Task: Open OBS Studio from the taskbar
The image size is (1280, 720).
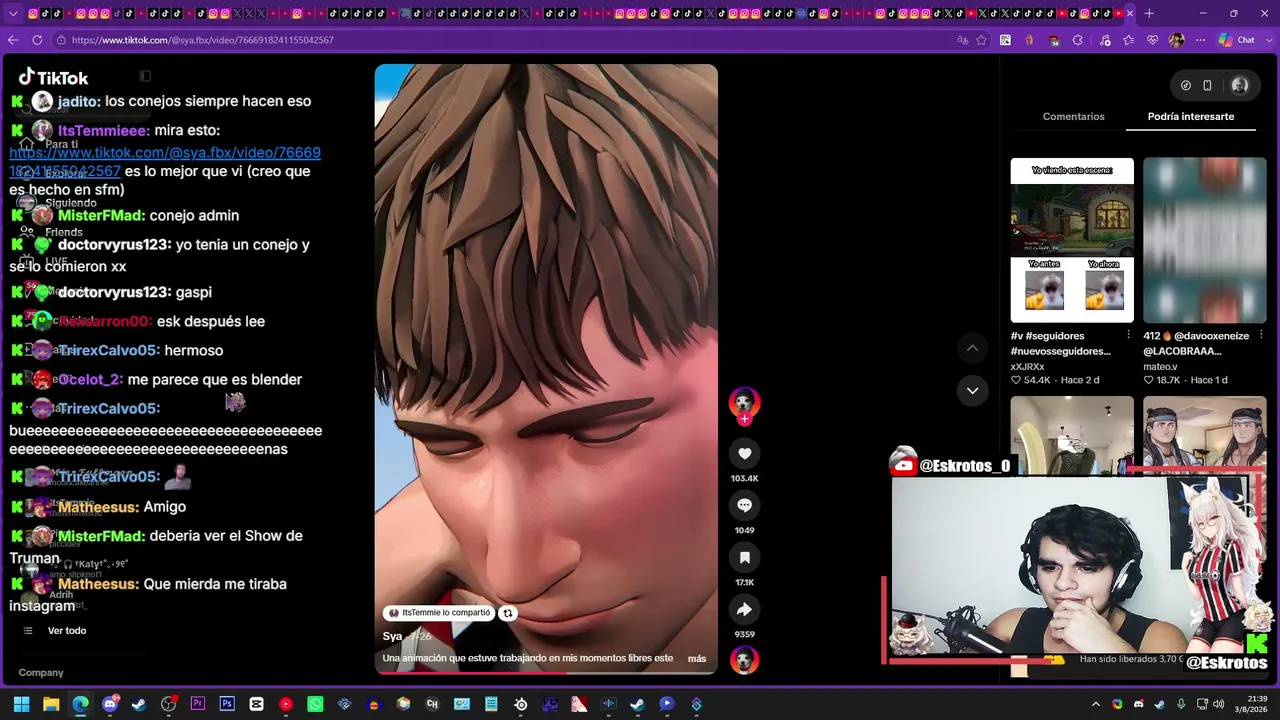Action: (x=168, y=705)
